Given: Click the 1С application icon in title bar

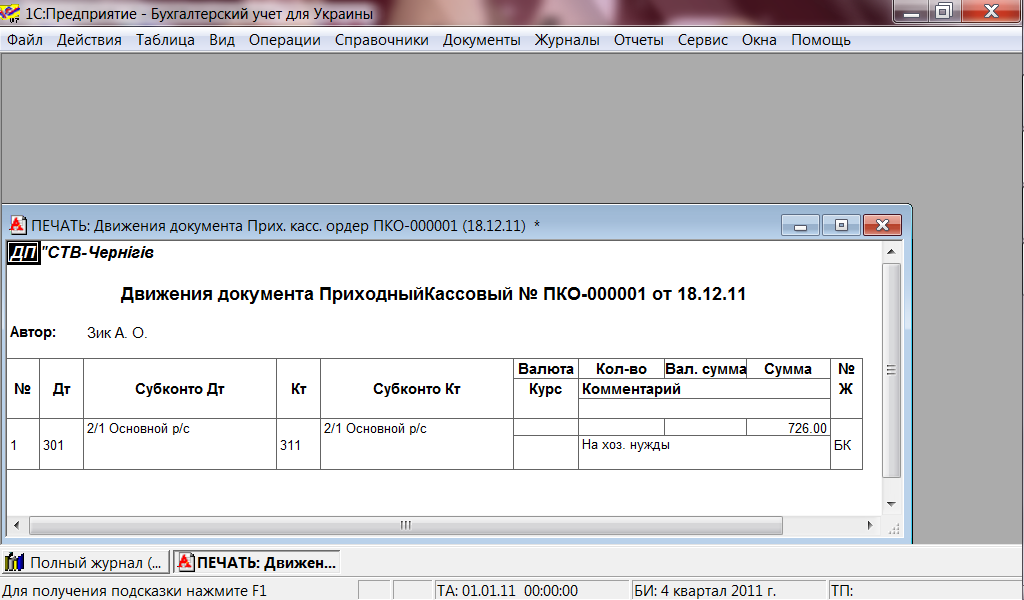Looking at the screenshot, I should click(x=10, y=12).
